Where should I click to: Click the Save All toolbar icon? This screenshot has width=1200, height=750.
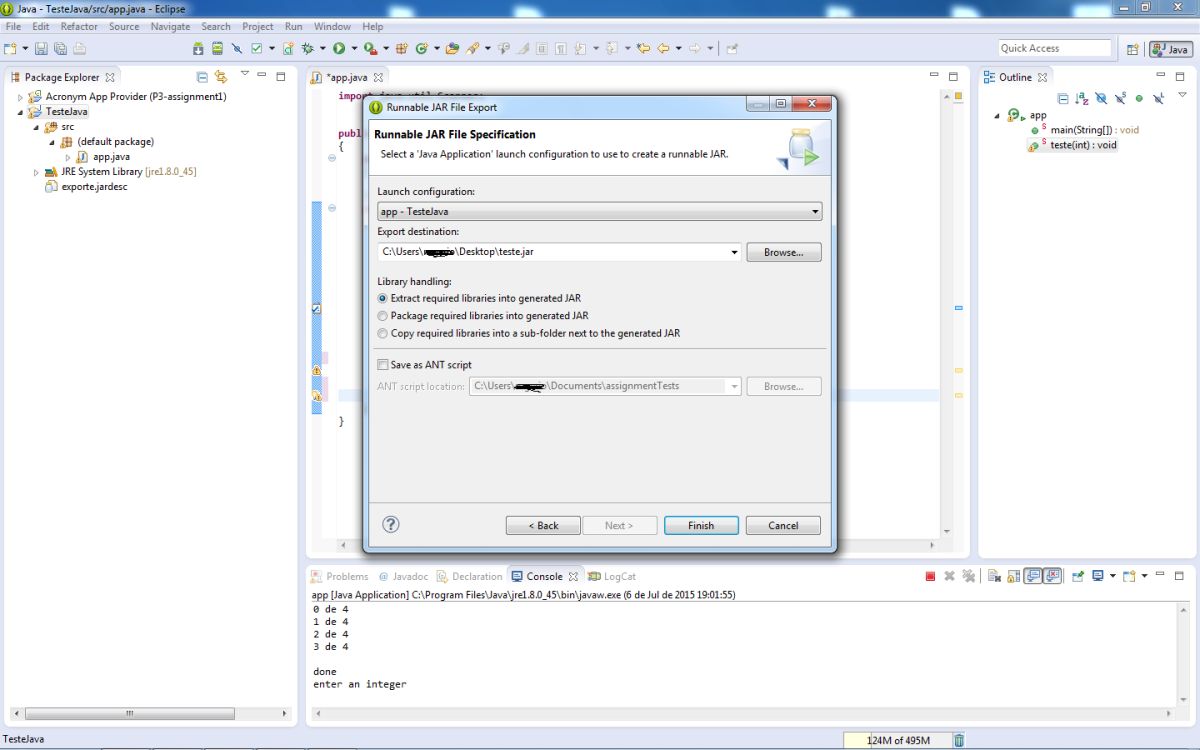60,48
